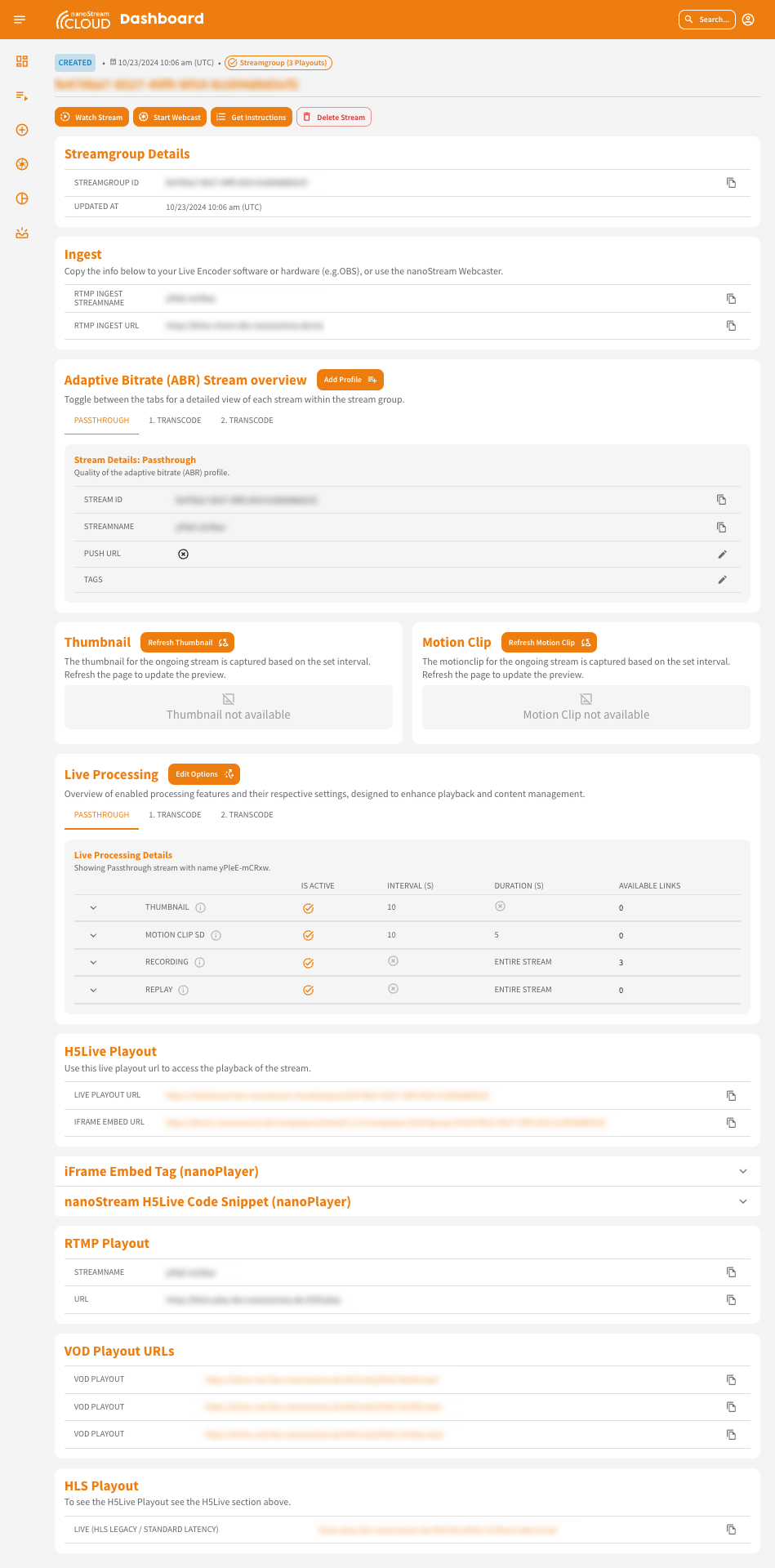Copy the passthrough Streamname
Image resolution: width=775 pixels, height=1568 pixels.
(x=722, y=528)
